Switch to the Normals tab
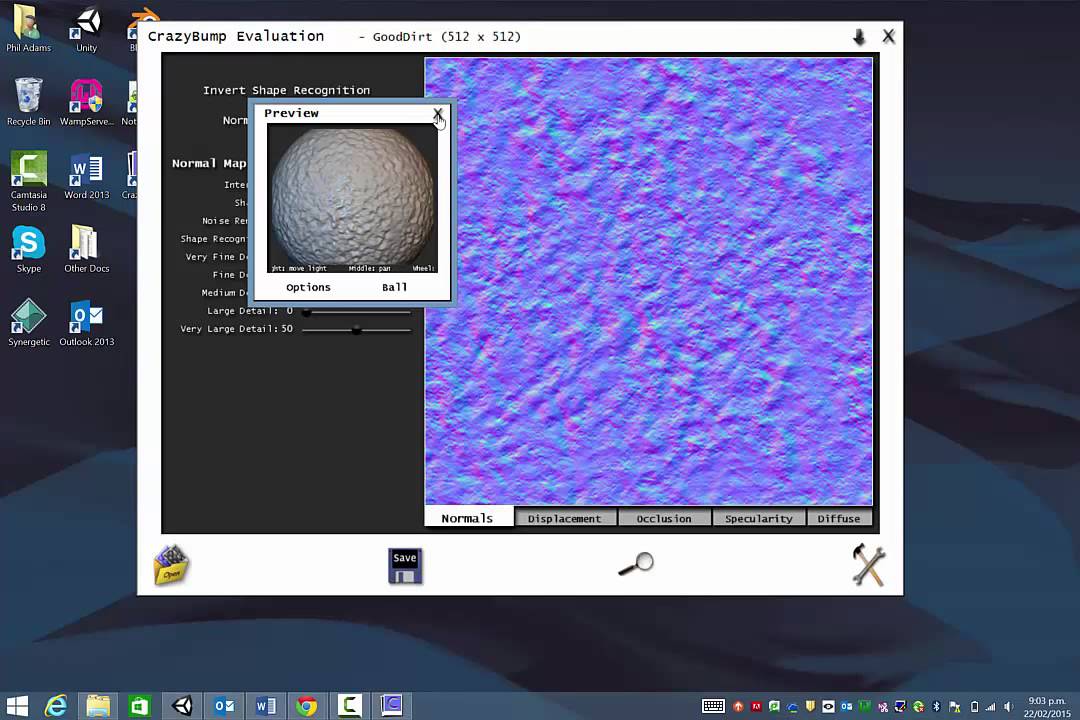 point(468,517)
